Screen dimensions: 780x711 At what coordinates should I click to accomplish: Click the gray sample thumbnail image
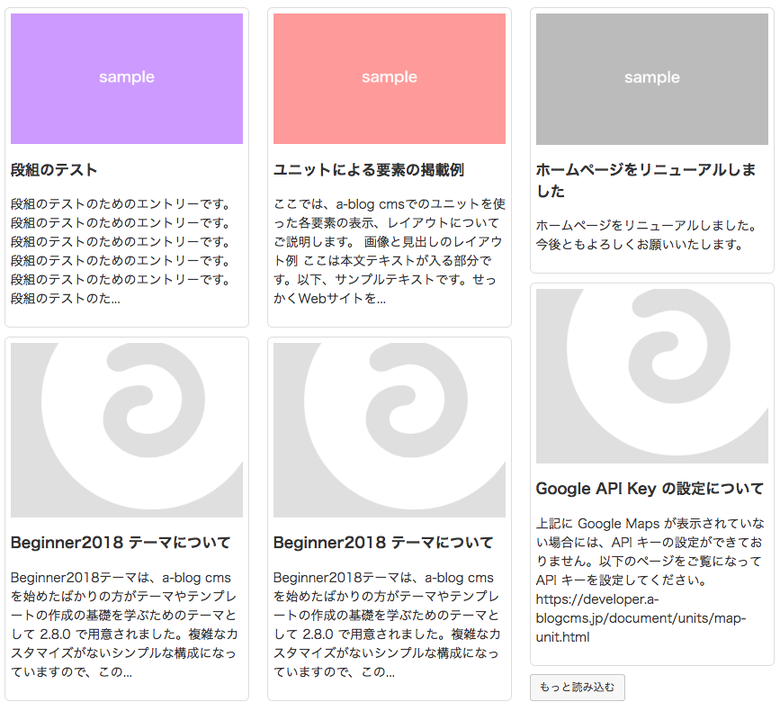point(652,78)
